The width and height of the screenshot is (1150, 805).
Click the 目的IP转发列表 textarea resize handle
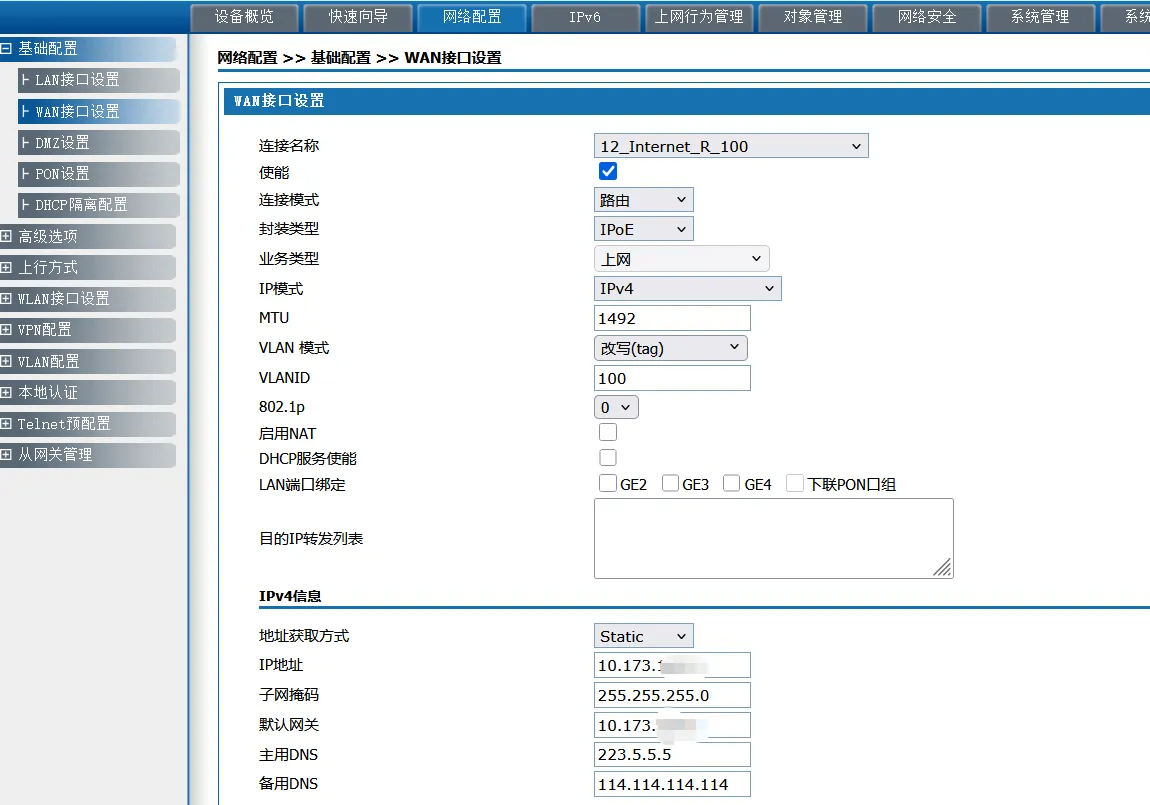(x=943, y=567)
